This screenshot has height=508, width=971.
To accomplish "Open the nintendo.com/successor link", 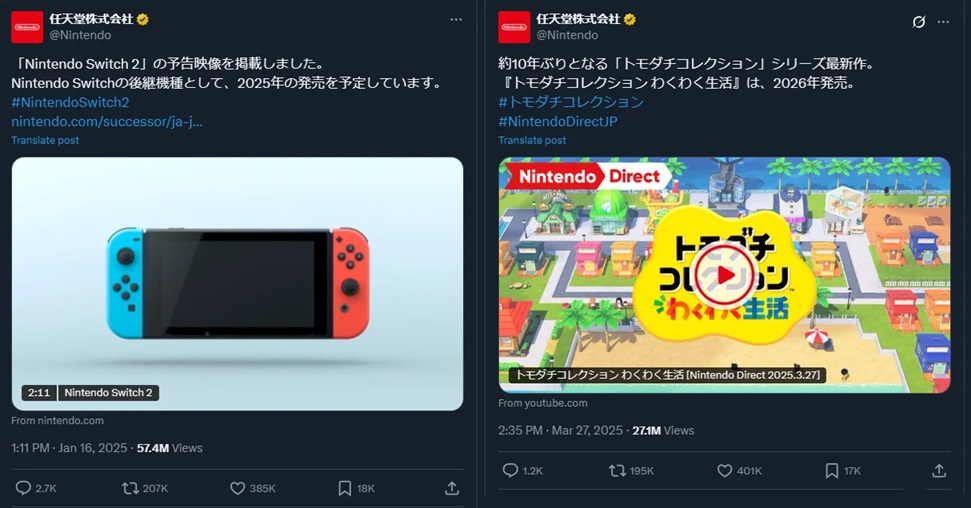I will pos(107,121).
